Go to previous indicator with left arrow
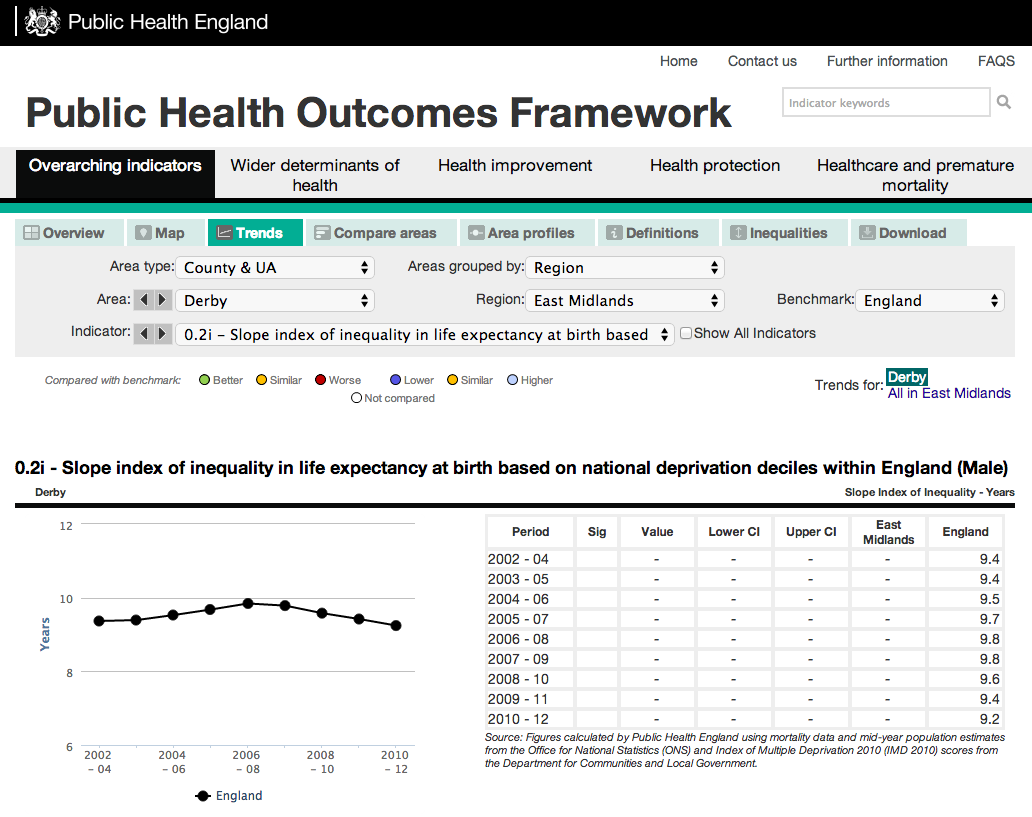Viewport: 1032px width, 817px height. tap(143, 333)
